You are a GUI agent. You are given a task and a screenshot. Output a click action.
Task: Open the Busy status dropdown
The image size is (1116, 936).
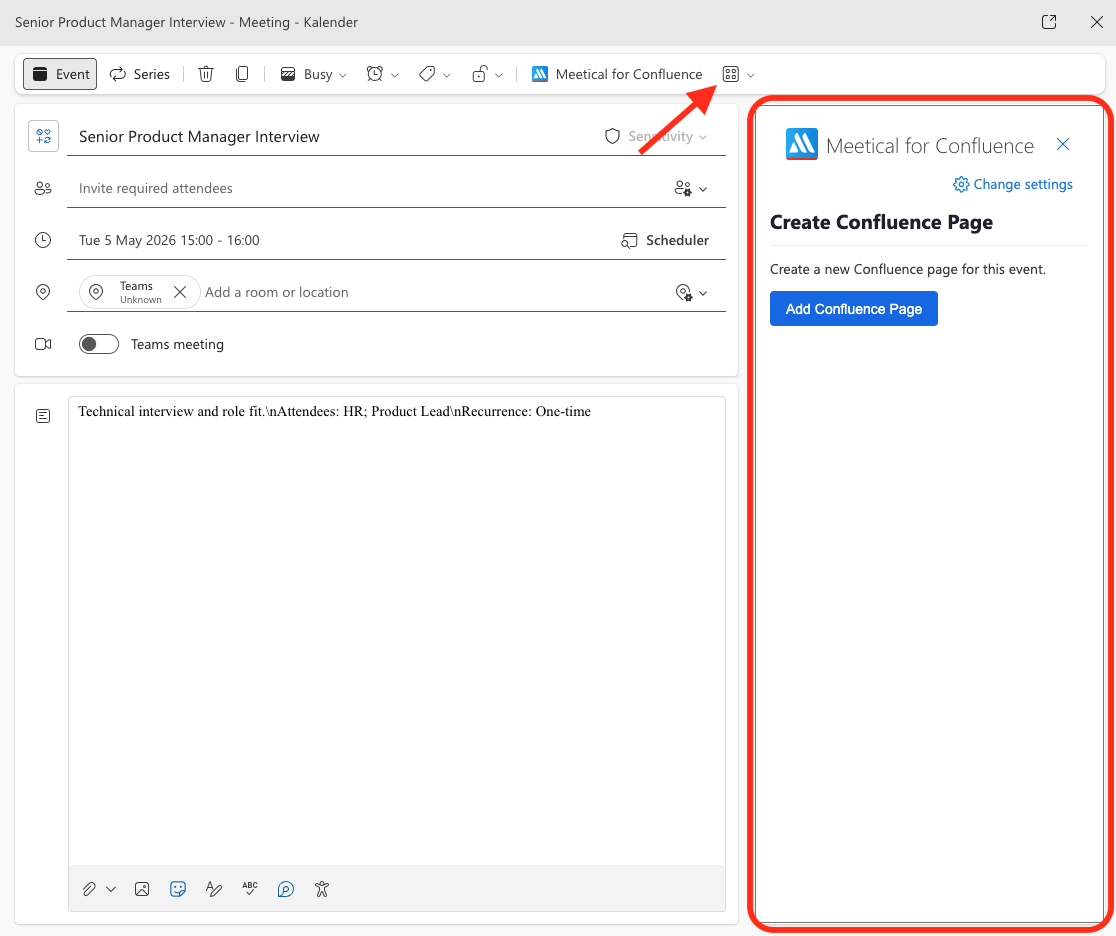[x=313, y=74]
